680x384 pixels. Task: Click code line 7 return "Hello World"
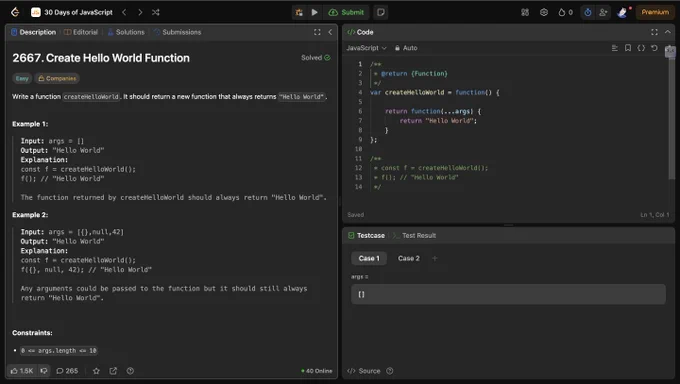(x=438, y=121)
